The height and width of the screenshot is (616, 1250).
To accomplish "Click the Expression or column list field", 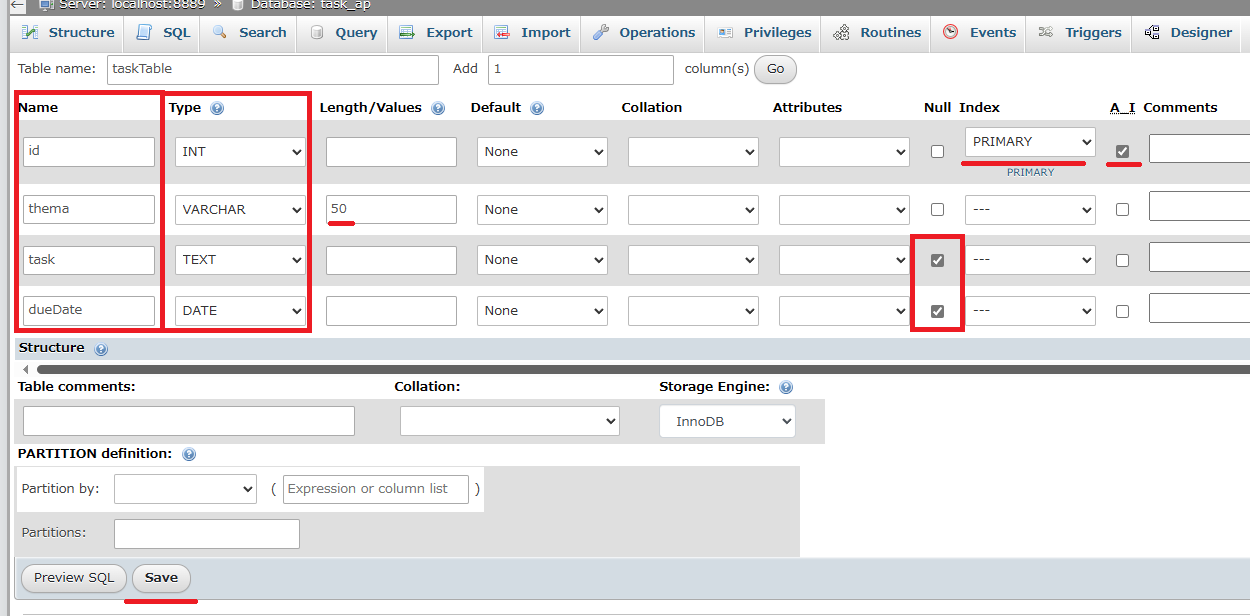I will pyautogui.click(x=375, y=489).
